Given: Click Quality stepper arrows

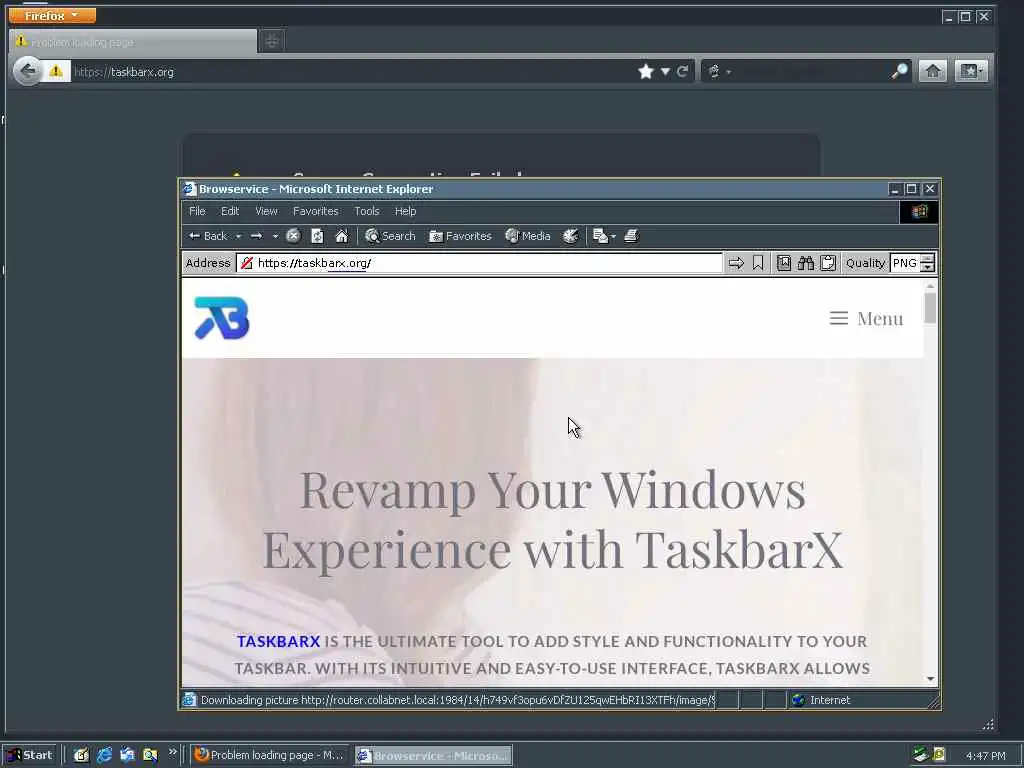Looking at the screenshot, I should point(927,263).
